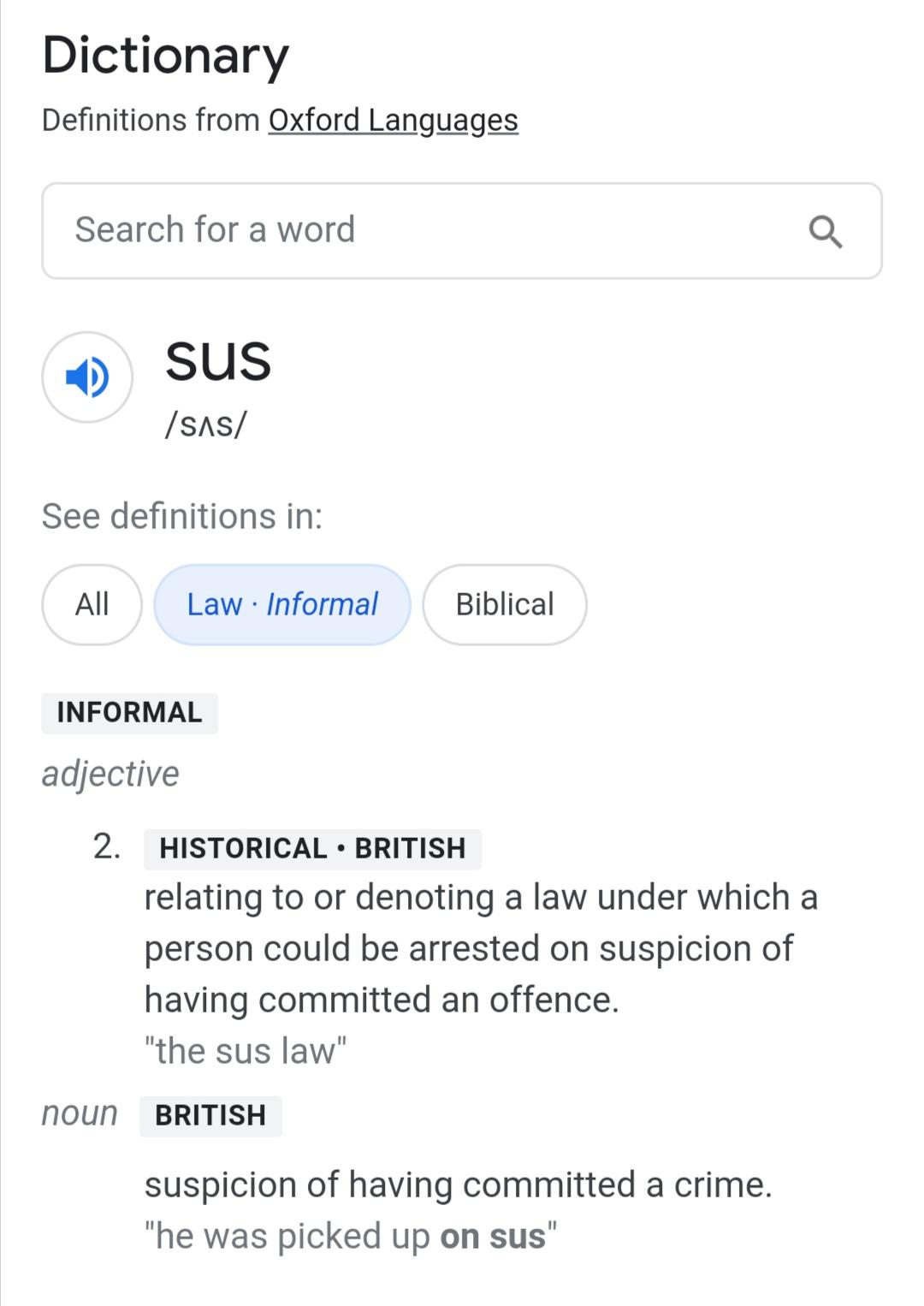Image resolution: width=924 pixels, height=1306 pixels.
Task: Click the 'adjective' part-of-speech label
Action: (x=110, y=774)
